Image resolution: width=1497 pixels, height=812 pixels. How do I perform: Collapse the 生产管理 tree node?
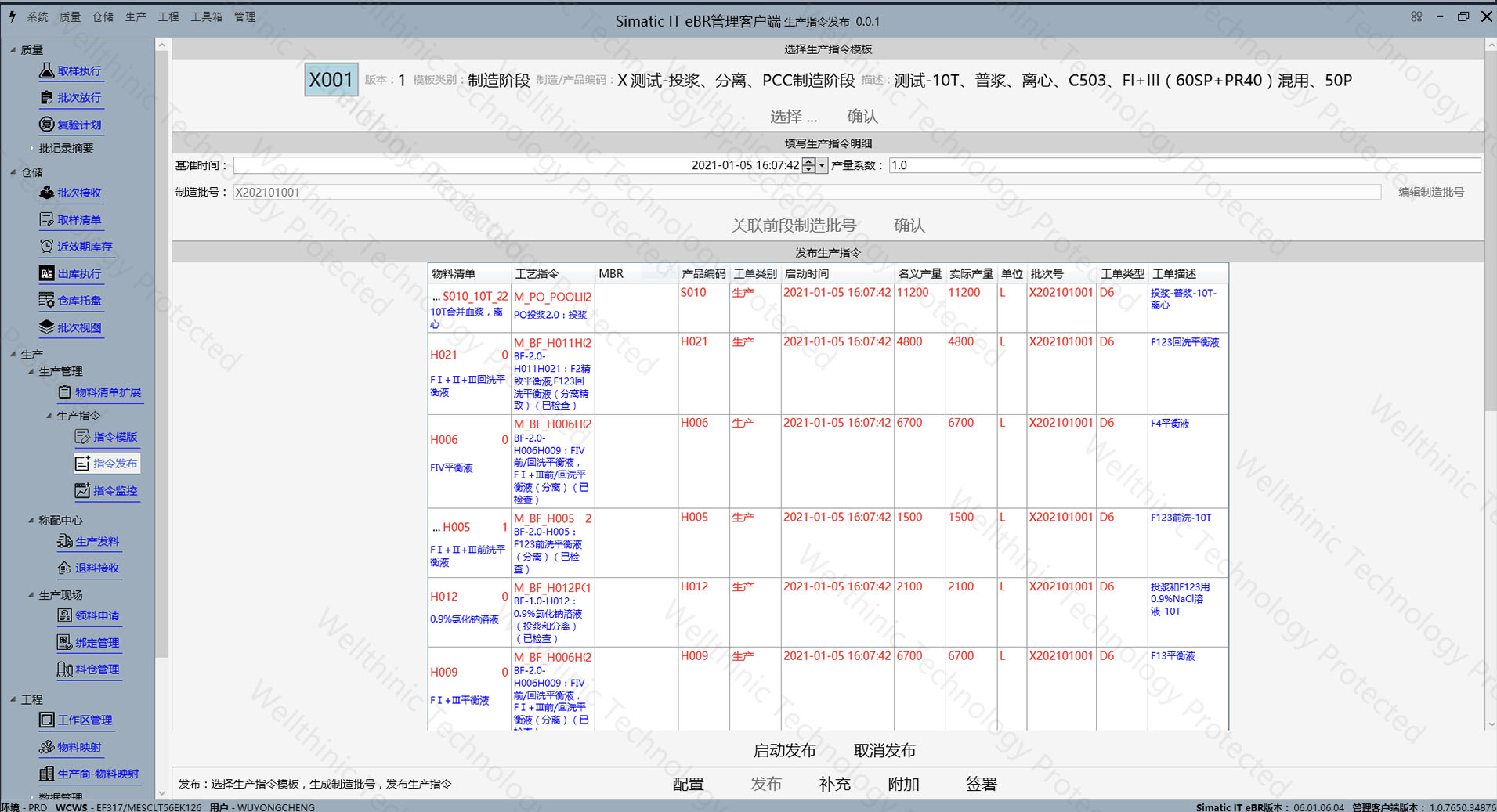pyautogui.click(x=31, y=371)
